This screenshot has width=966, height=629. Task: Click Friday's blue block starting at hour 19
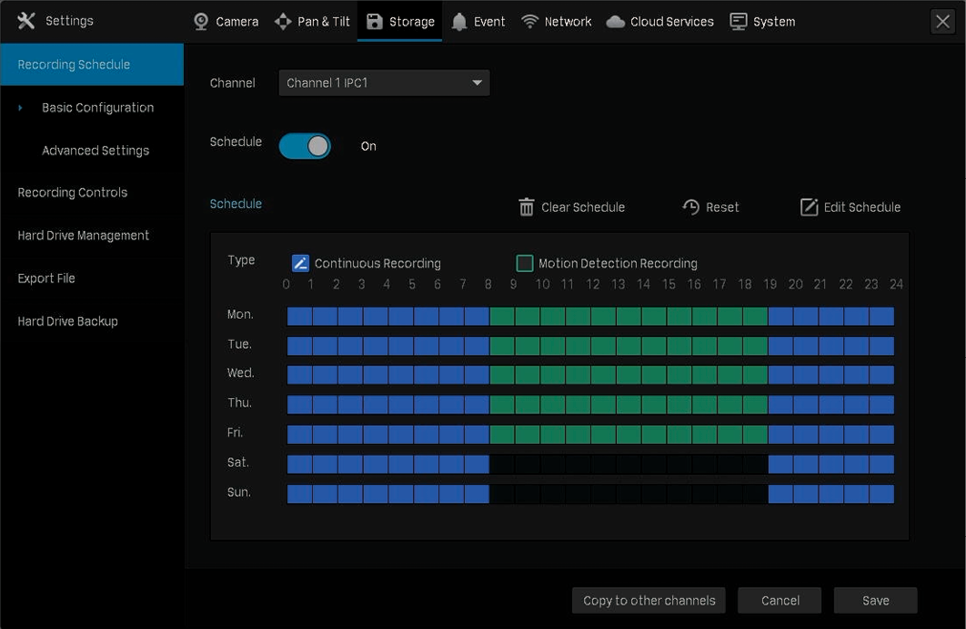pyautogui.click(x=781, y=434)
